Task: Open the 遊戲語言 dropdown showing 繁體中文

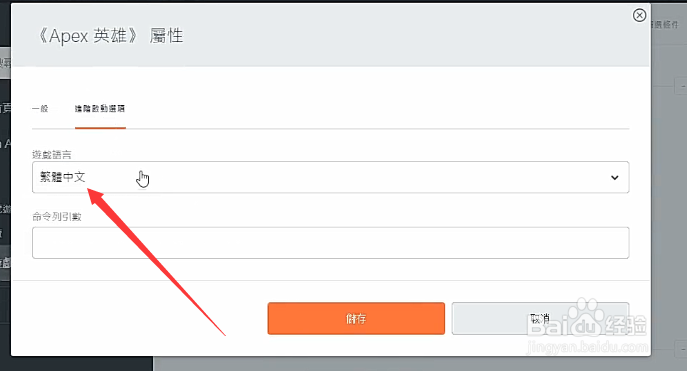Action: coord(330,177)
